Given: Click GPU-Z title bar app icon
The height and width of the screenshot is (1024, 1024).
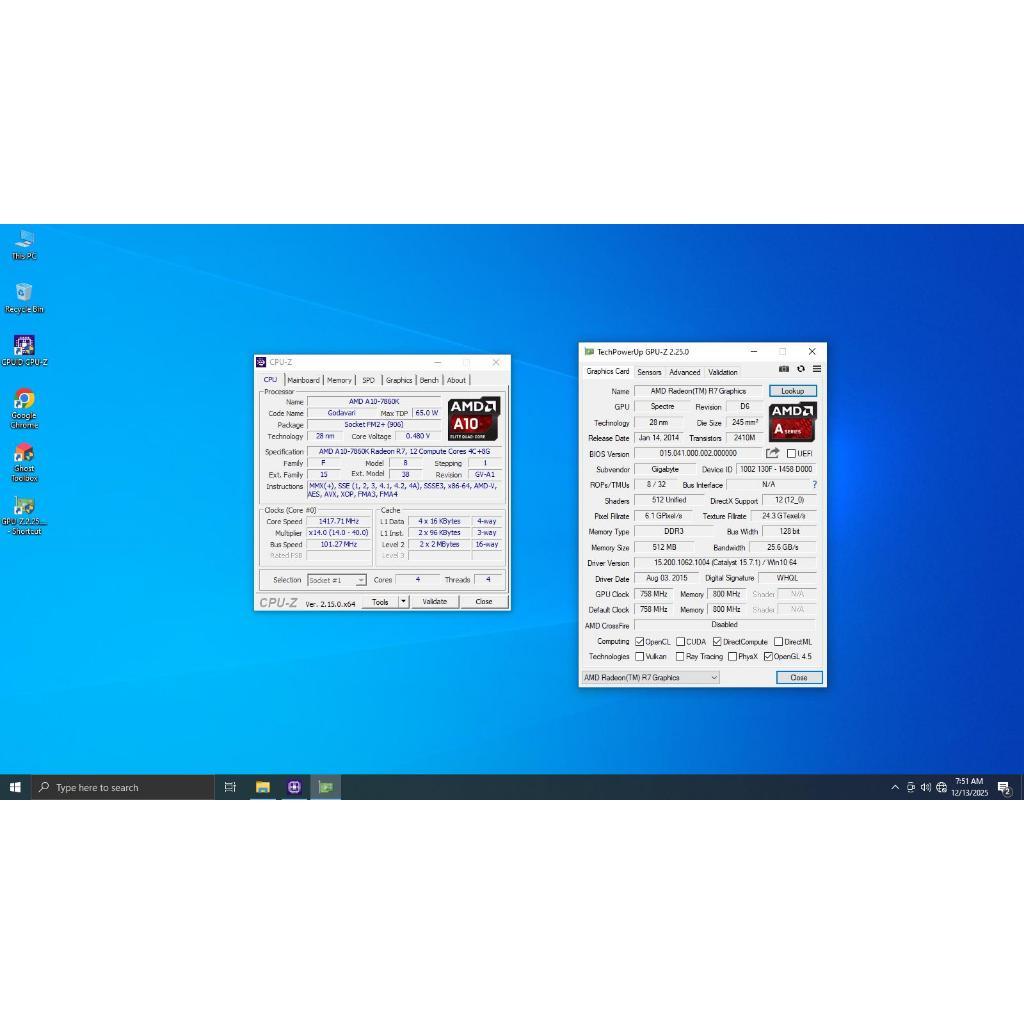Looking at the screenshot, I should click(x=588, y=351).
